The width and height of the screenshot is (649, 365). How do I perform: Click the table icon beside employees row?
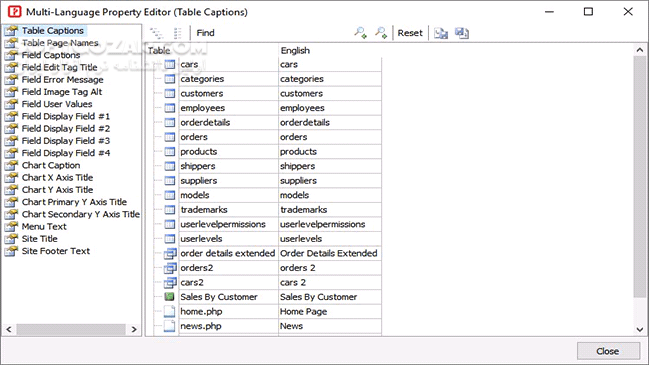coord(170,108)
